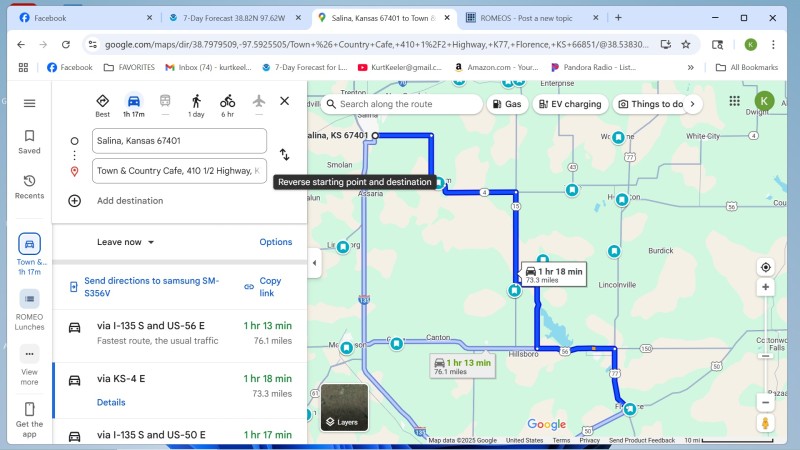Open the Leave now dropdown

click(126, 242)
